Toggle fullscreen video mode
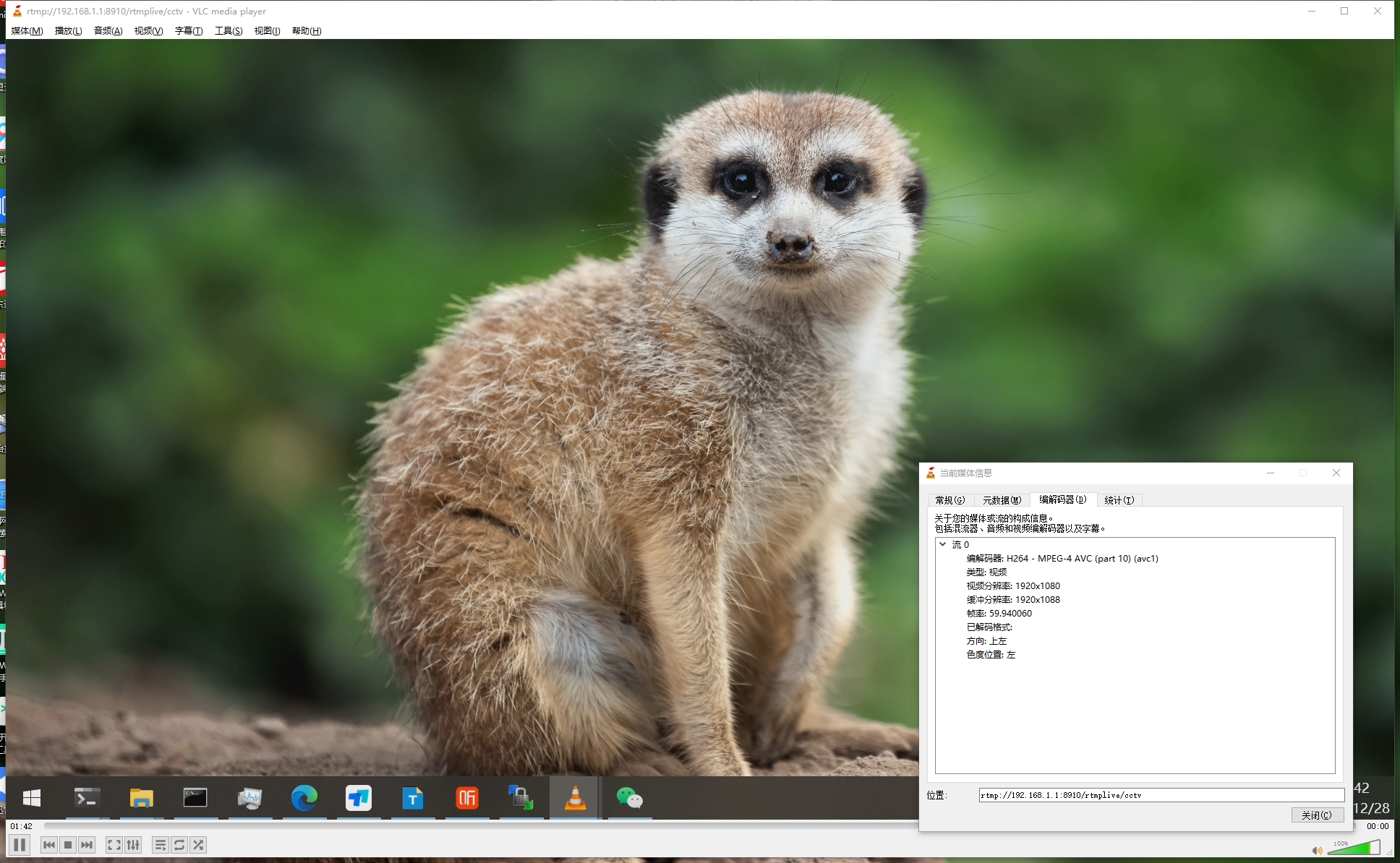 point(114,845)
